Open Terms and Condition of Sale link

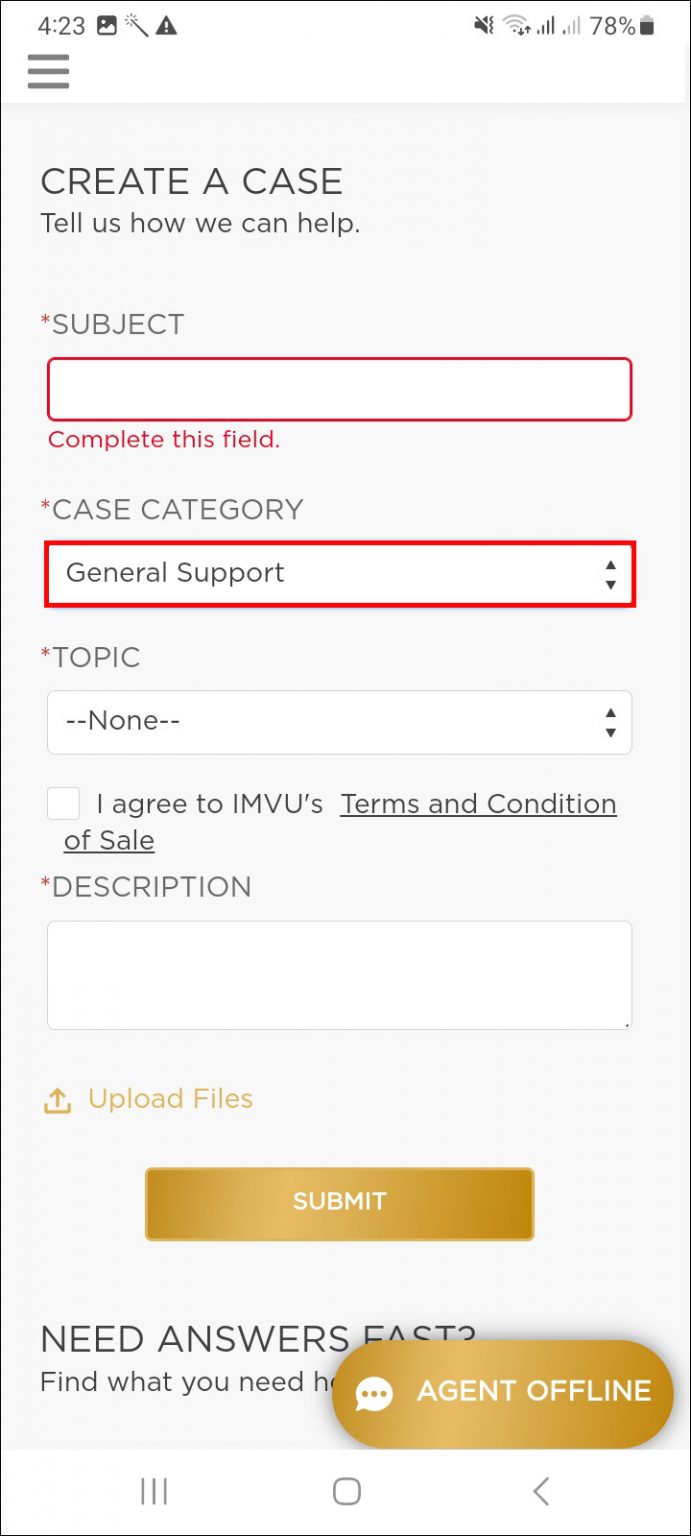pyautogui.click(x=478, y=804)
